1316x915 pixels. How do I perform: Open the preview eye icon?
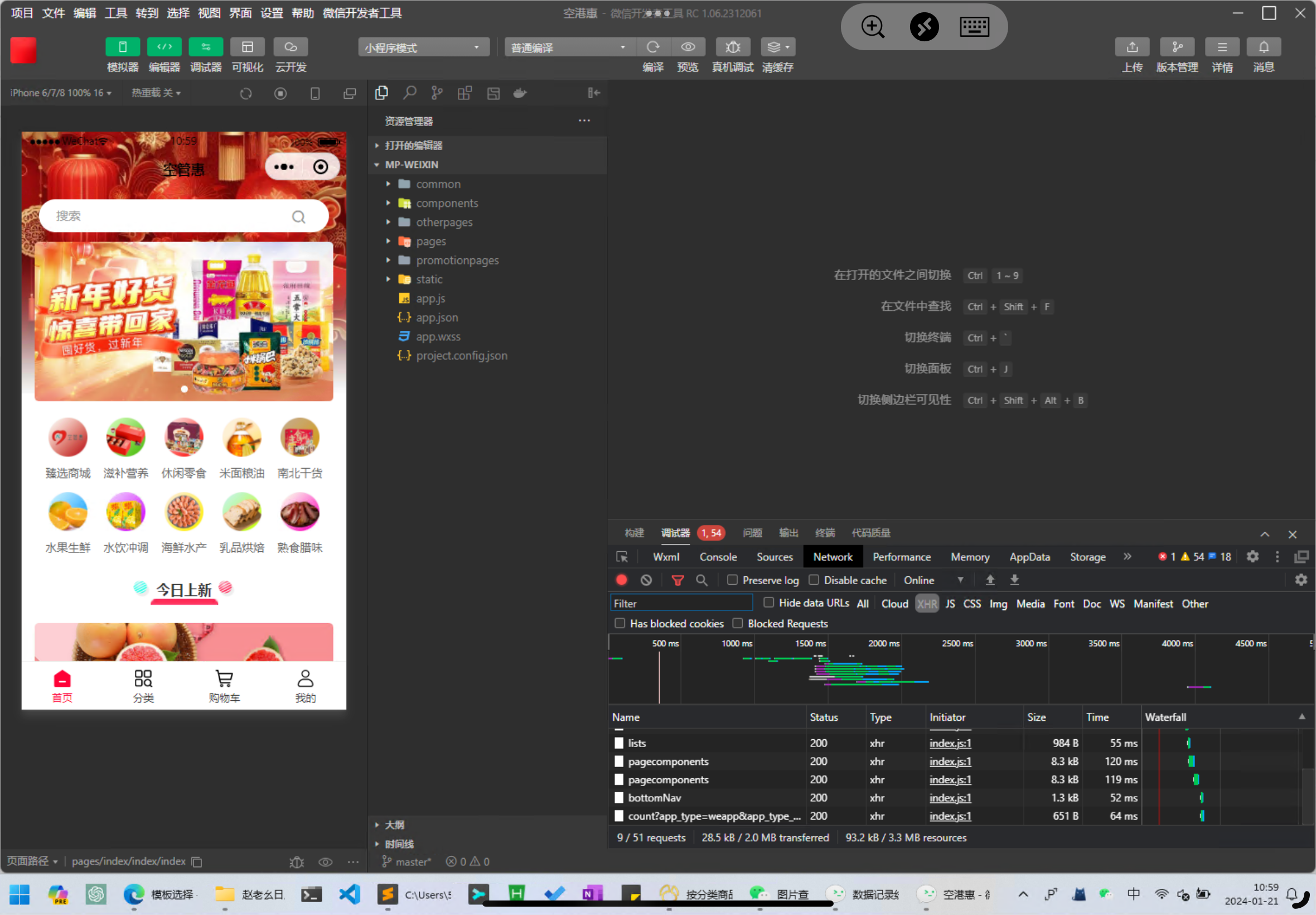point(688,47)
